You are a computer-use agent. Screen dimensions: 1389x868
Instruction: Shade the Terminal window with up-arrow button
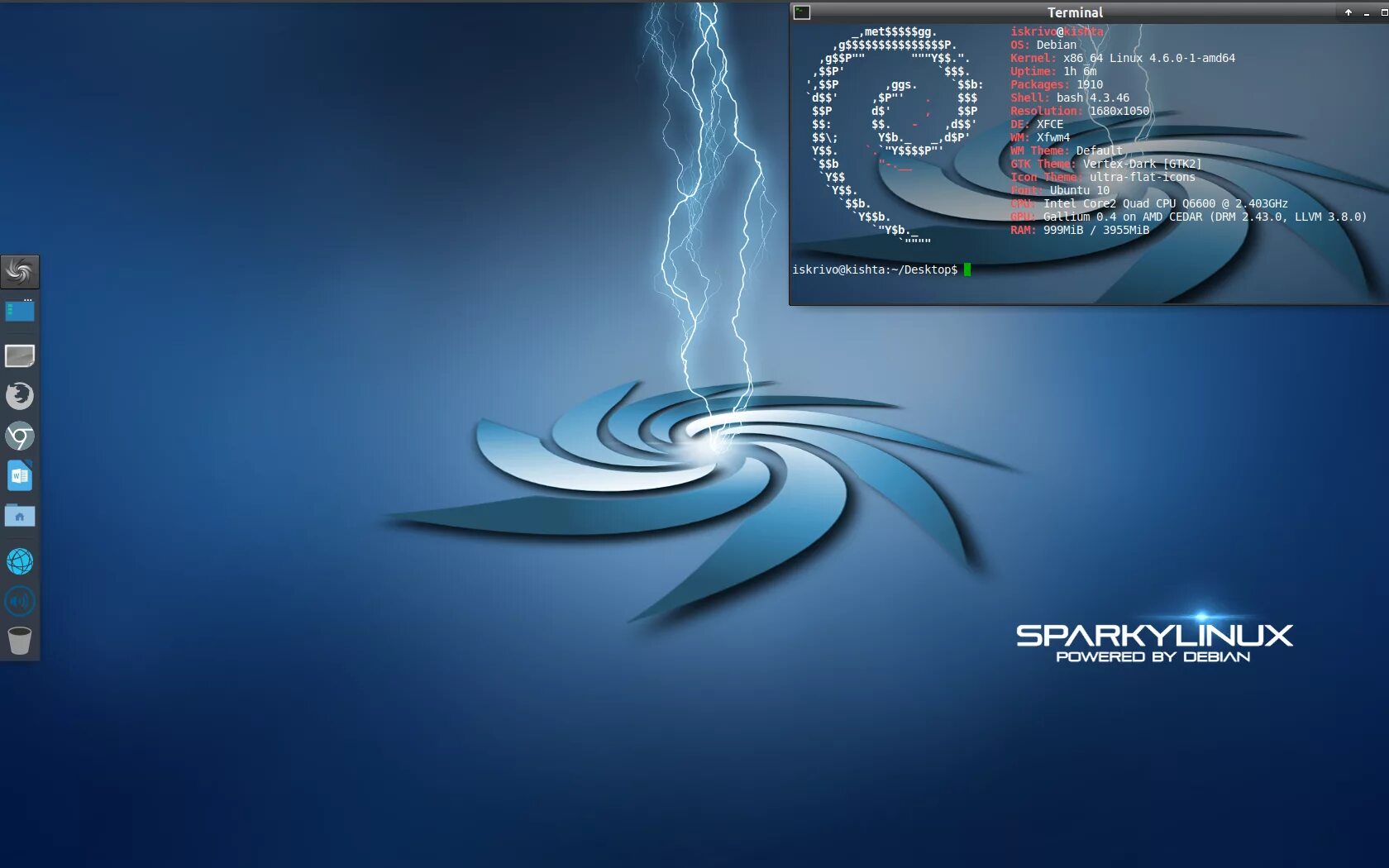1348,12
